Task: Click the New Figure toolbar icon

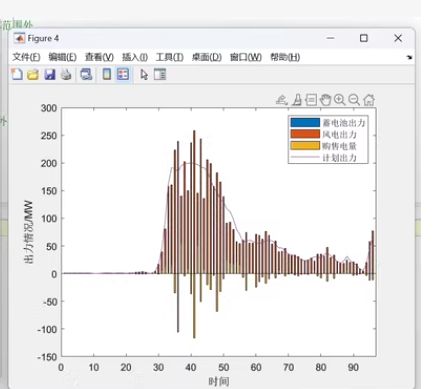Action: 17,74
